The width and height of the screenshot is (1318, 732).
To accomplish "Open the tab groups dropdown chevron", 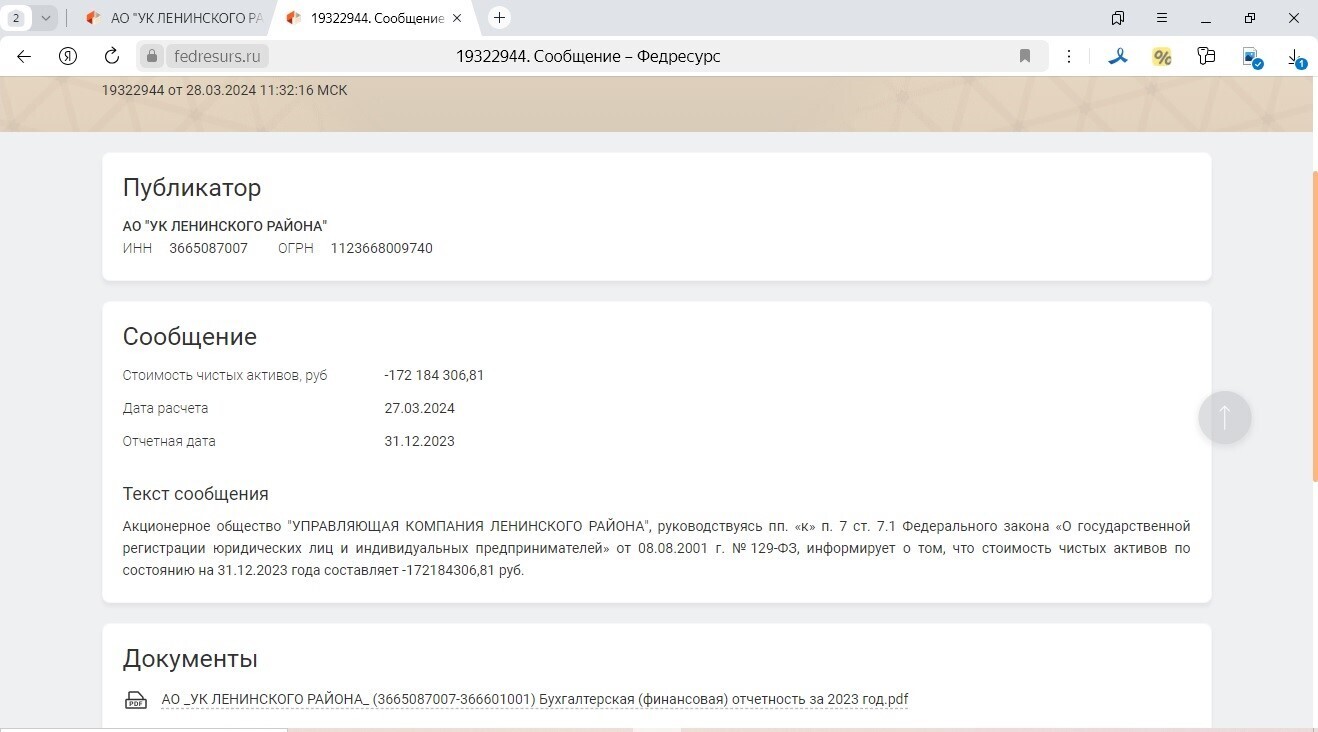I will click(45, 18).
